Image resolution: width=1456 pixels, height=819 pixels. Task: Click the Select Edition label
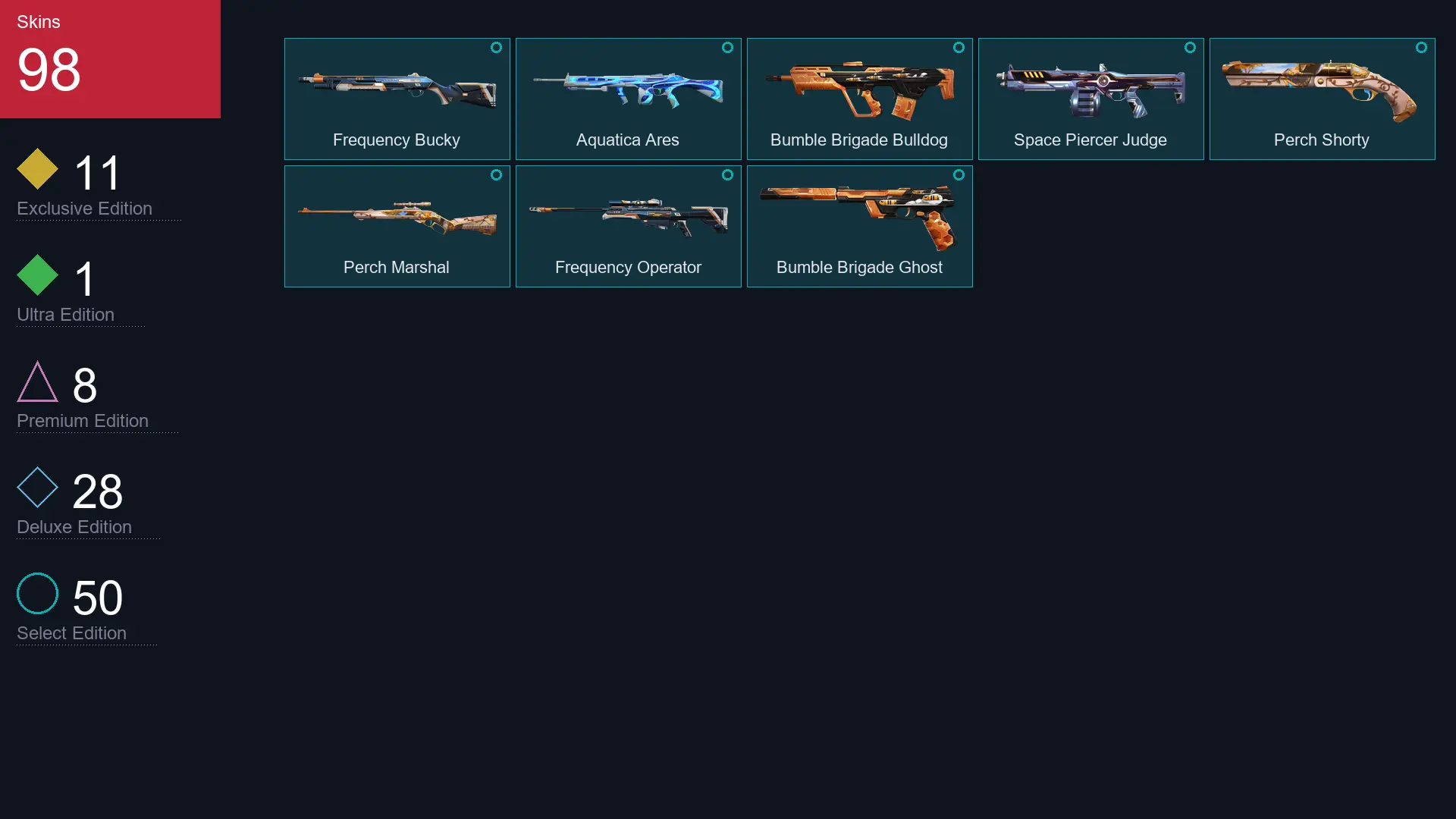click(x=71, y=633)
